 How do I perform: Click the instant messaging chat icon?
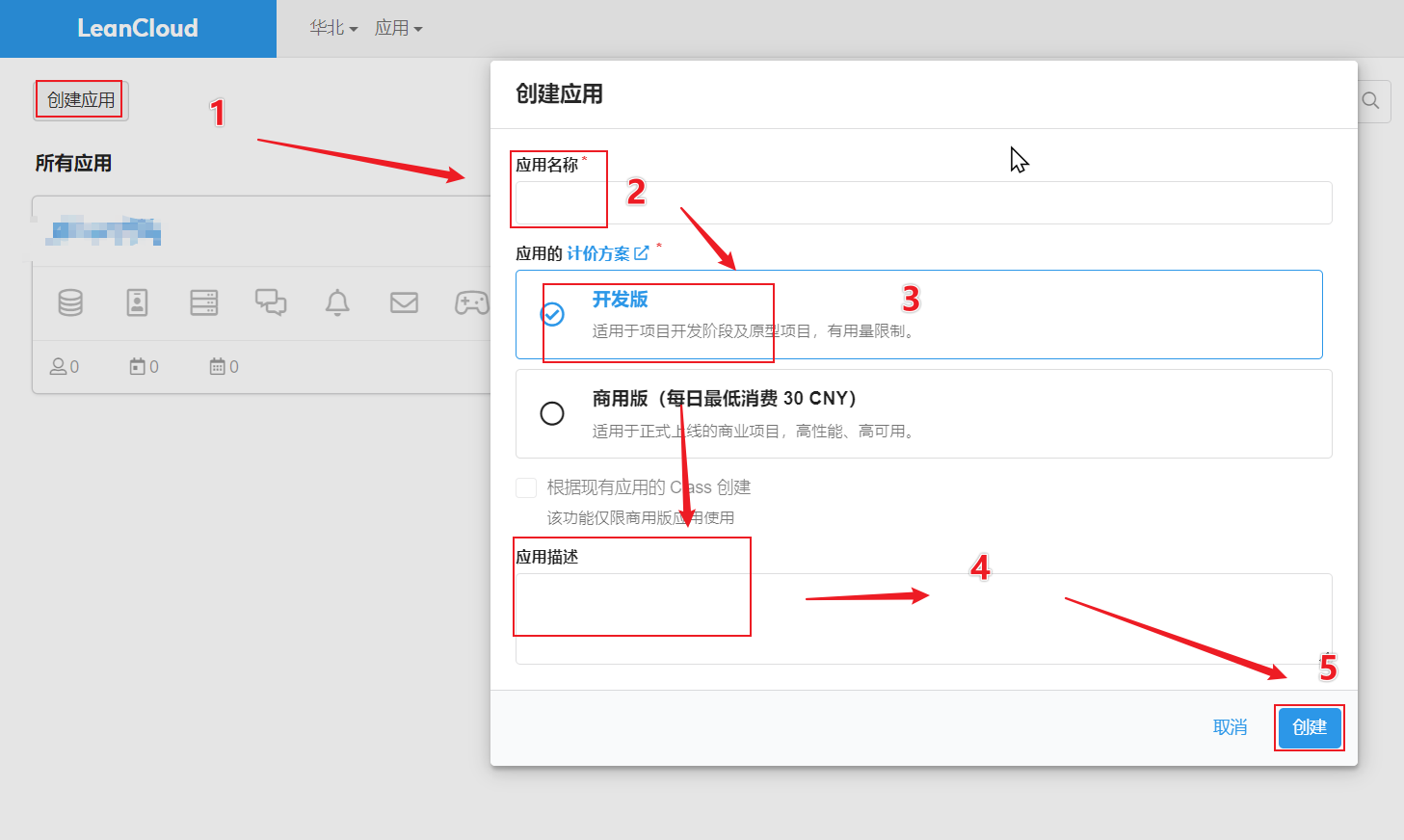pyautogui.click(x=271, y=303)
